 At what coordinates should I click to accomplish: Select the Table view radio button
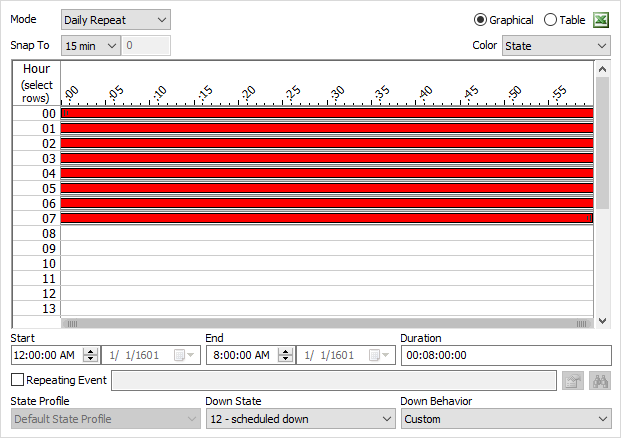[550, 20]
